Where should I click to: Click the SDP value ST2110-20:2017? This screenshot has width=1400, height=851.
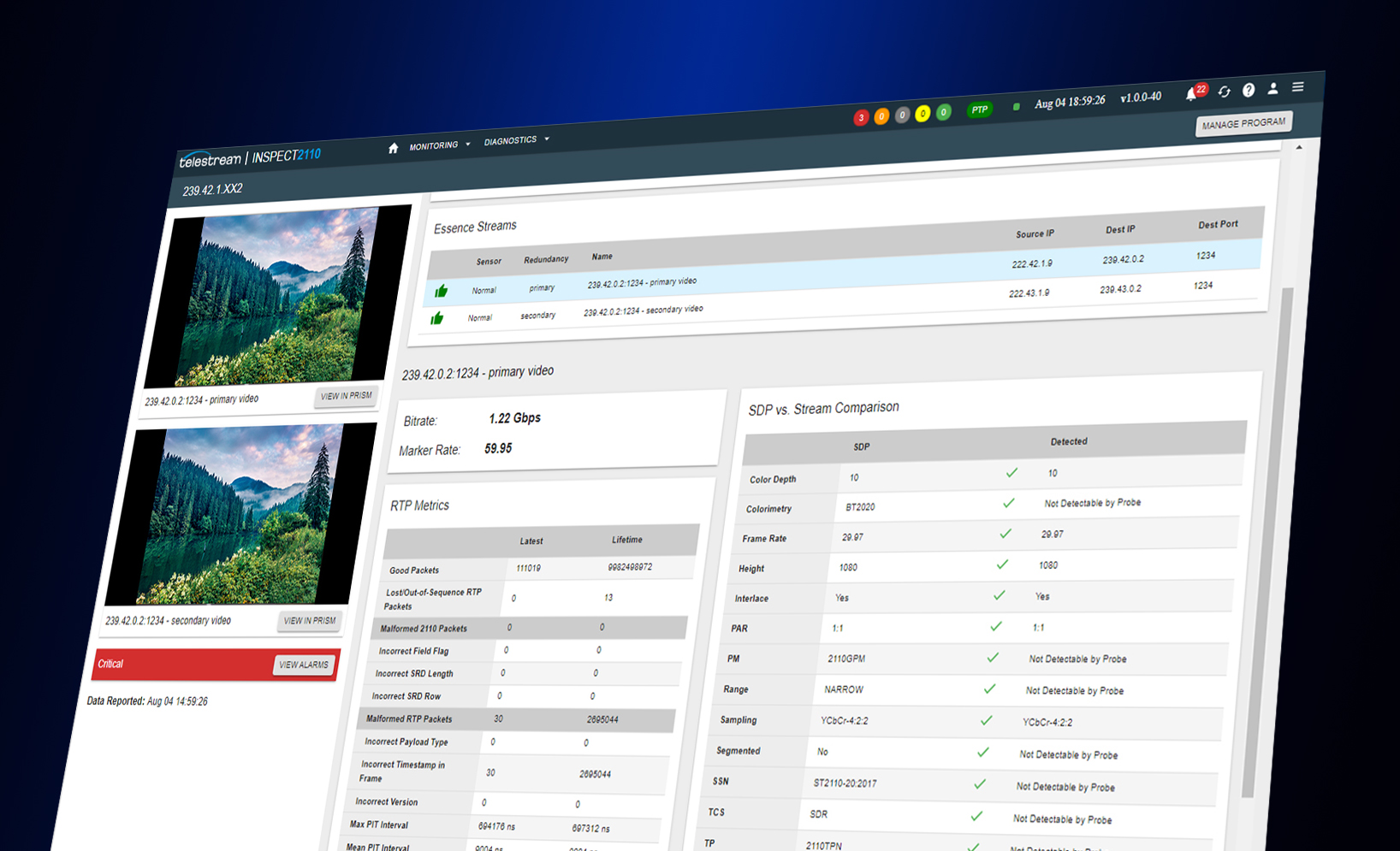tap(845, 783)
